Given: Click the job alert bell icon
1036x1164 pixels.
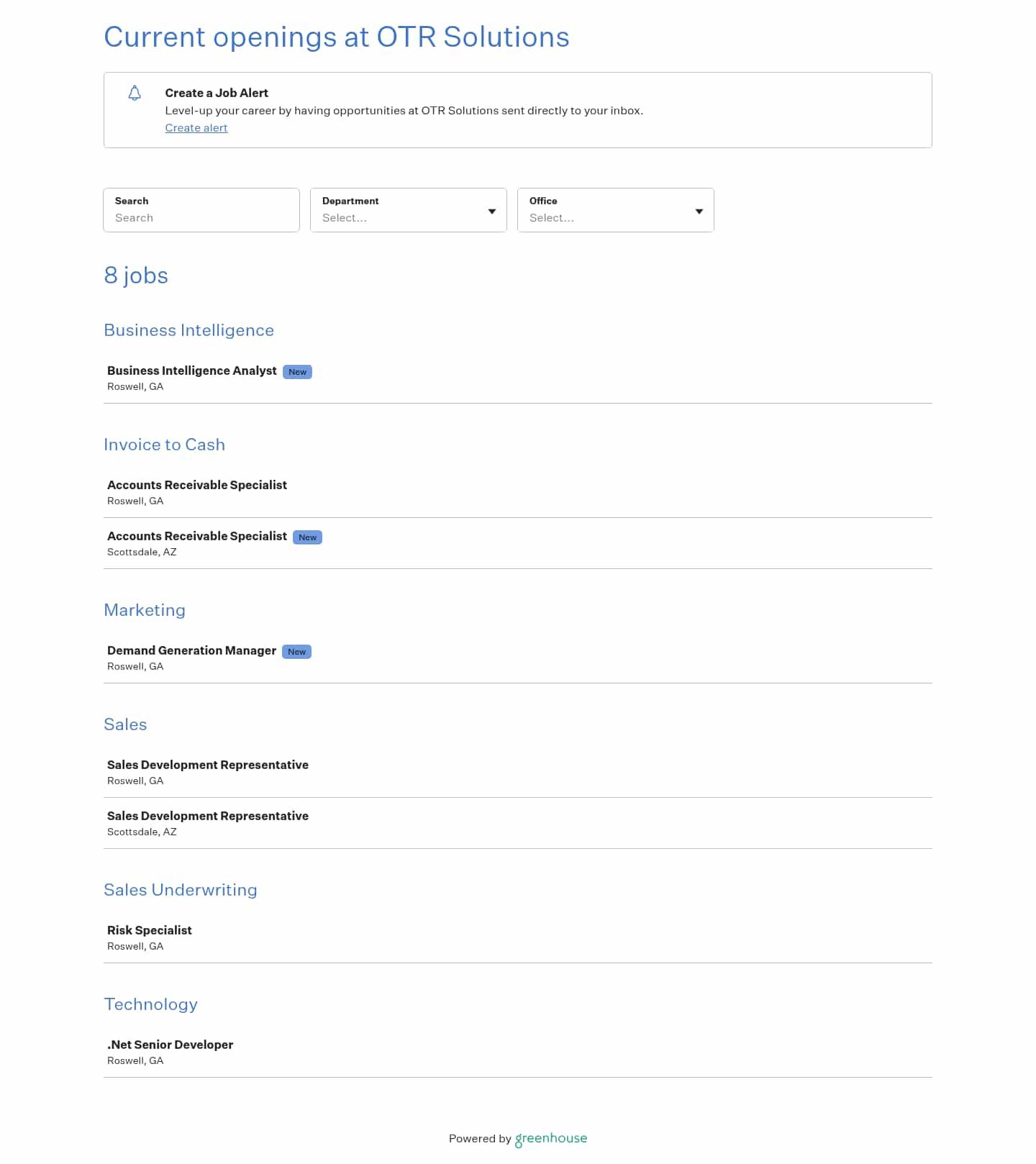Looking at the screenshot, I should click(135, 93).
